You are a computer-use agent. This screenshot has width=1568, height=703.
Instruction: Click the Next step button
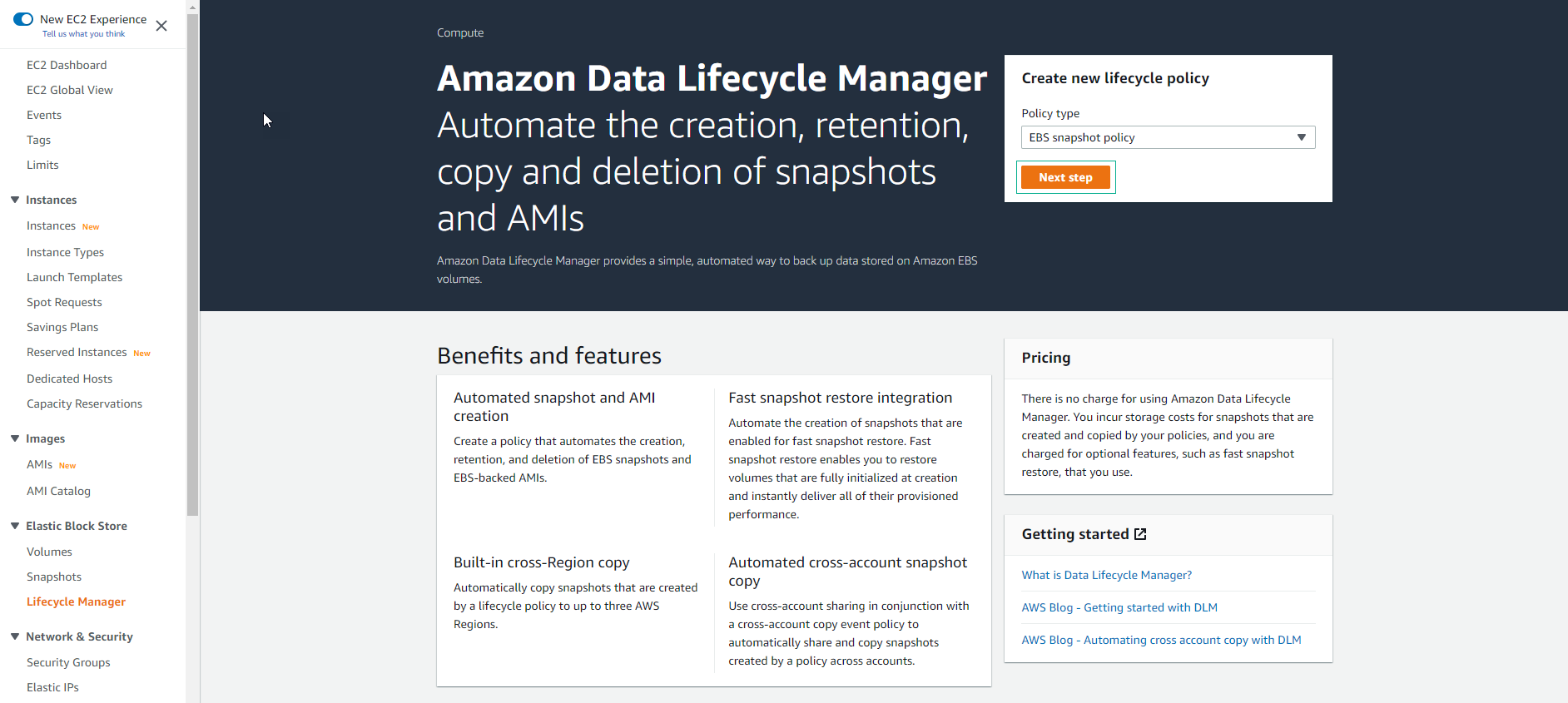click(1065, 177)
